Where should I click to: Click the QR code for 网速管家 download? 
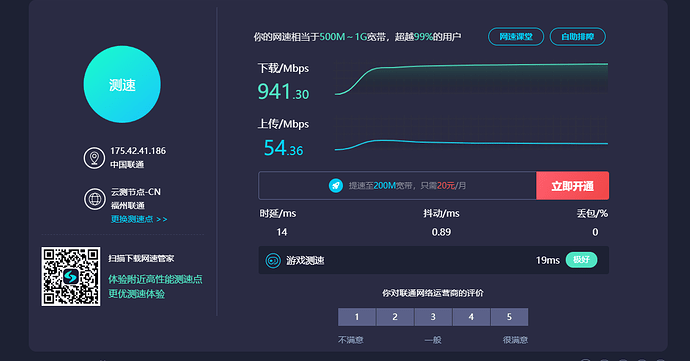click(x=71, y=276)
